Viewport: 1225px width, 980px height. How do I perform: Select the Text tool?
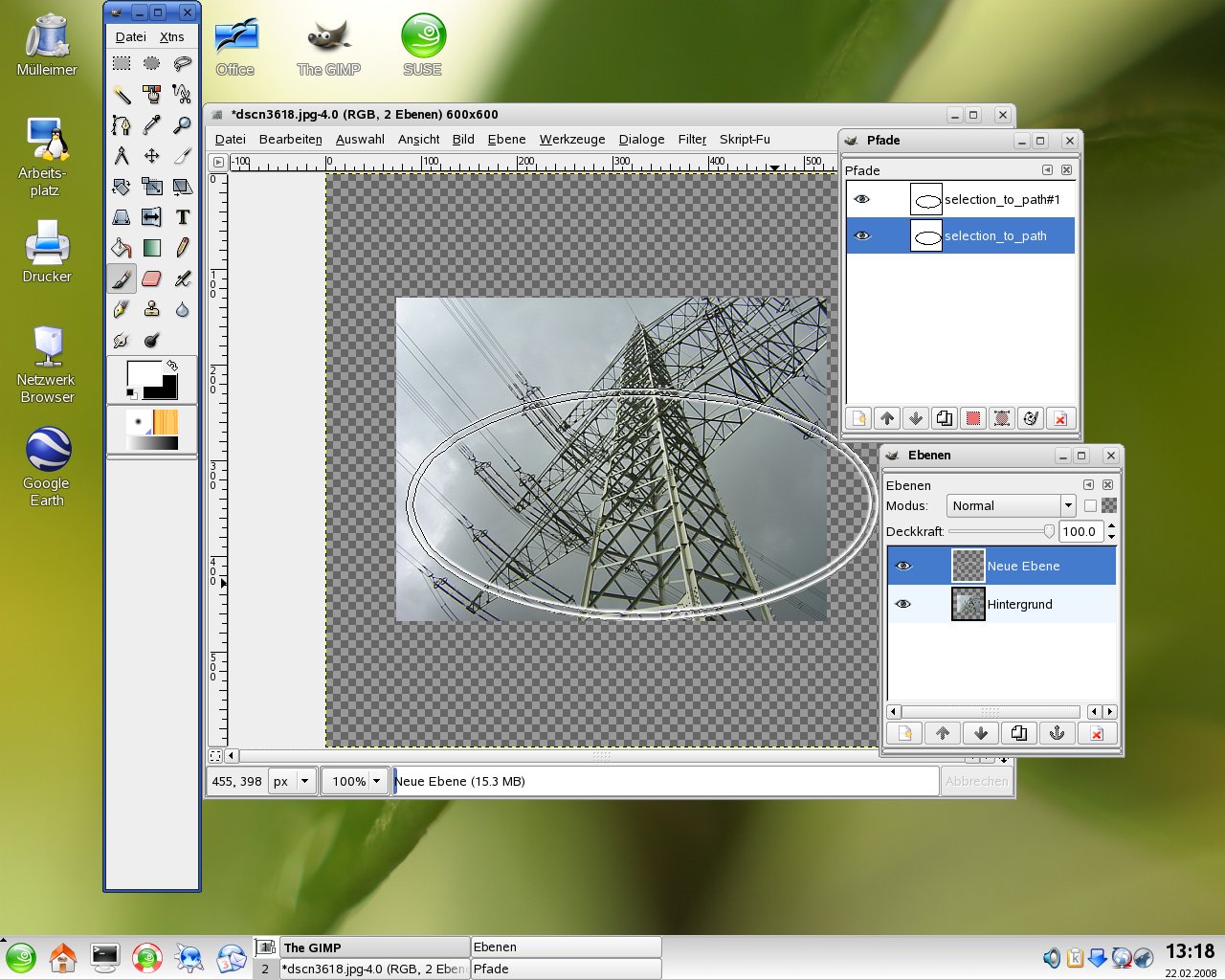click(x=182, y=217)
